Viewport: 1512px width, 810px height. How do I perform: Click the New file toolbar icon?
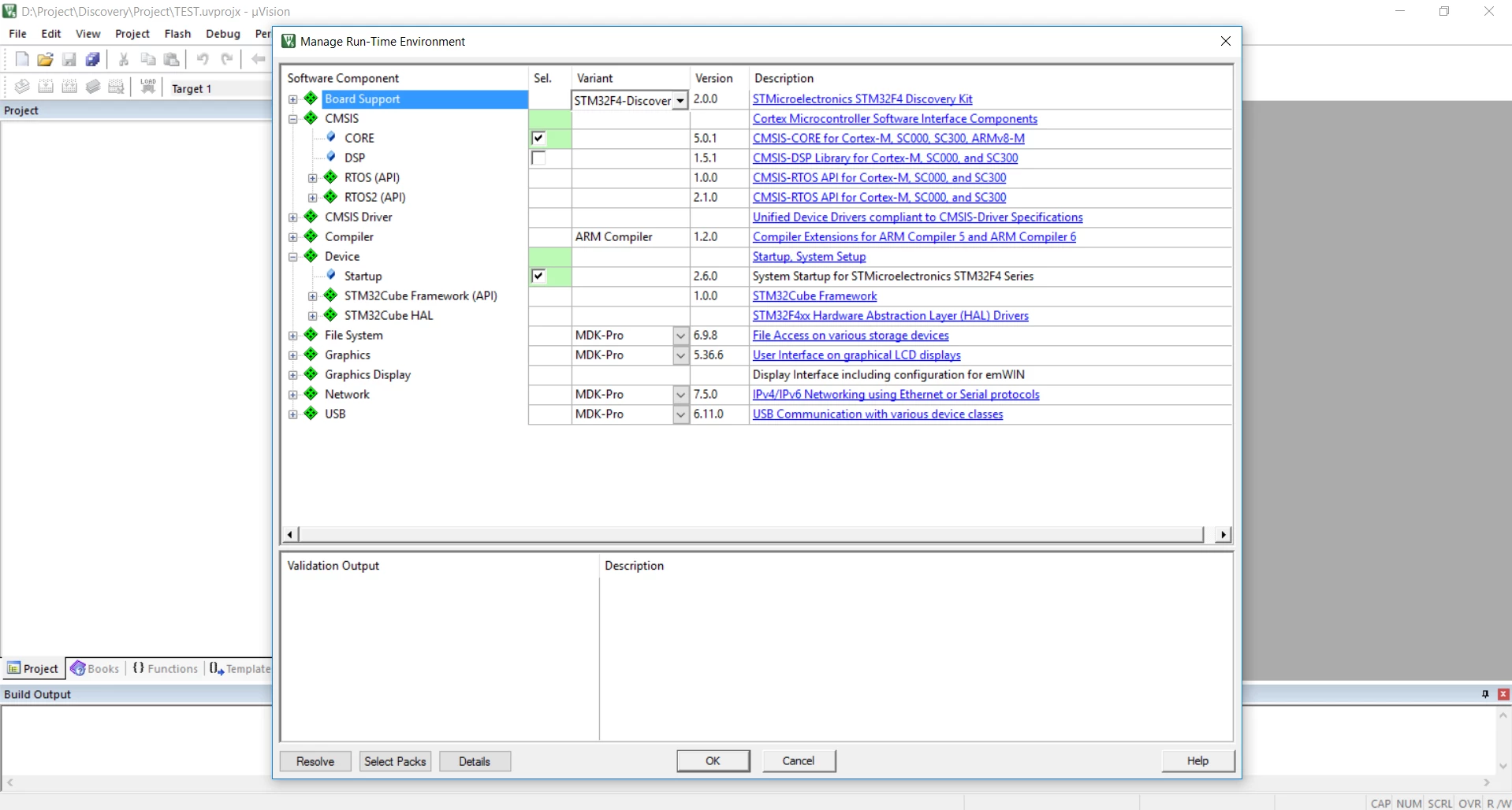tap(22, 59)
